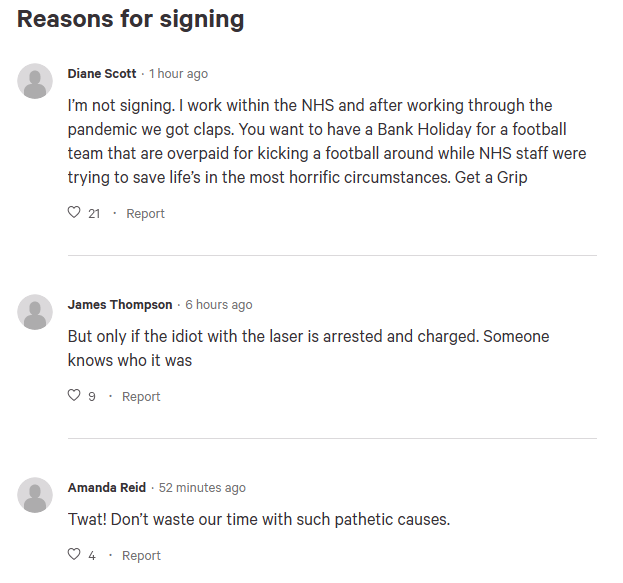Click the "1 hour ago" timestamp
Screen dimensions: 623x583
tap(178, 74)
